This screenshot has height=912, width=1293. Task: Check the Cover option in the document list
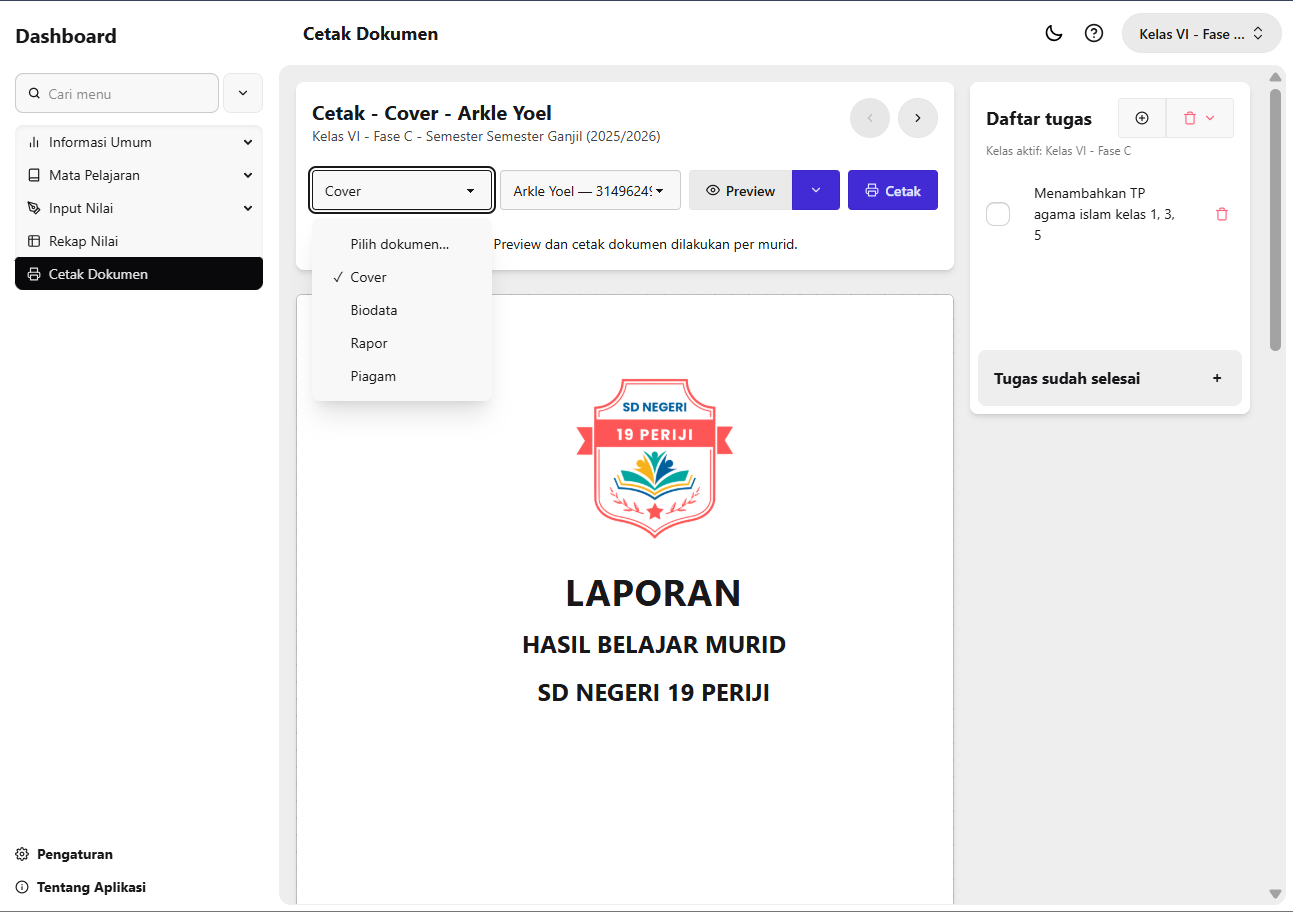(367, 277)
